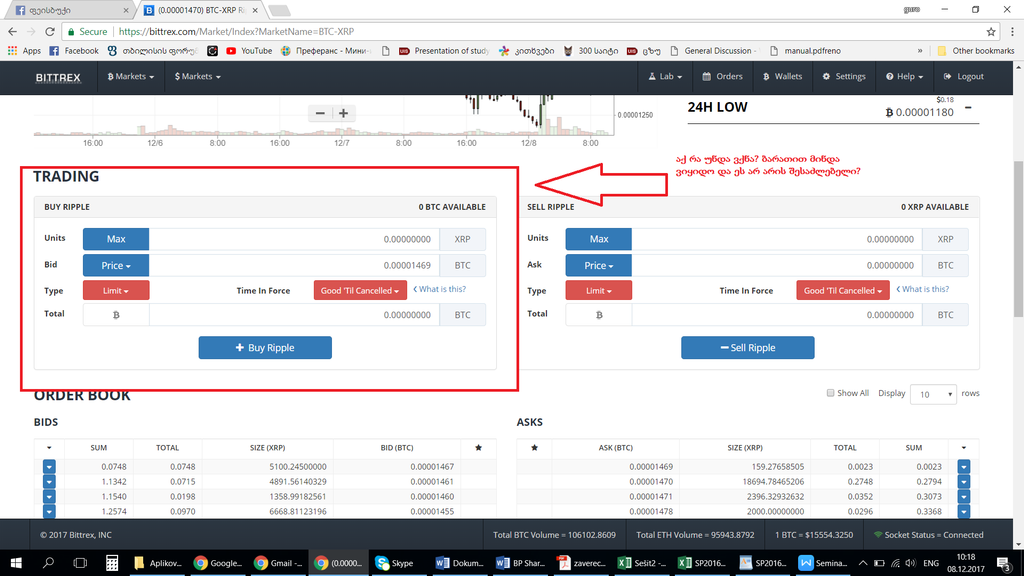Image resolution: width=1024 pixels, height=576 pixels.
Task: Click the star header in Asks table
Action: tap(534, 448)
